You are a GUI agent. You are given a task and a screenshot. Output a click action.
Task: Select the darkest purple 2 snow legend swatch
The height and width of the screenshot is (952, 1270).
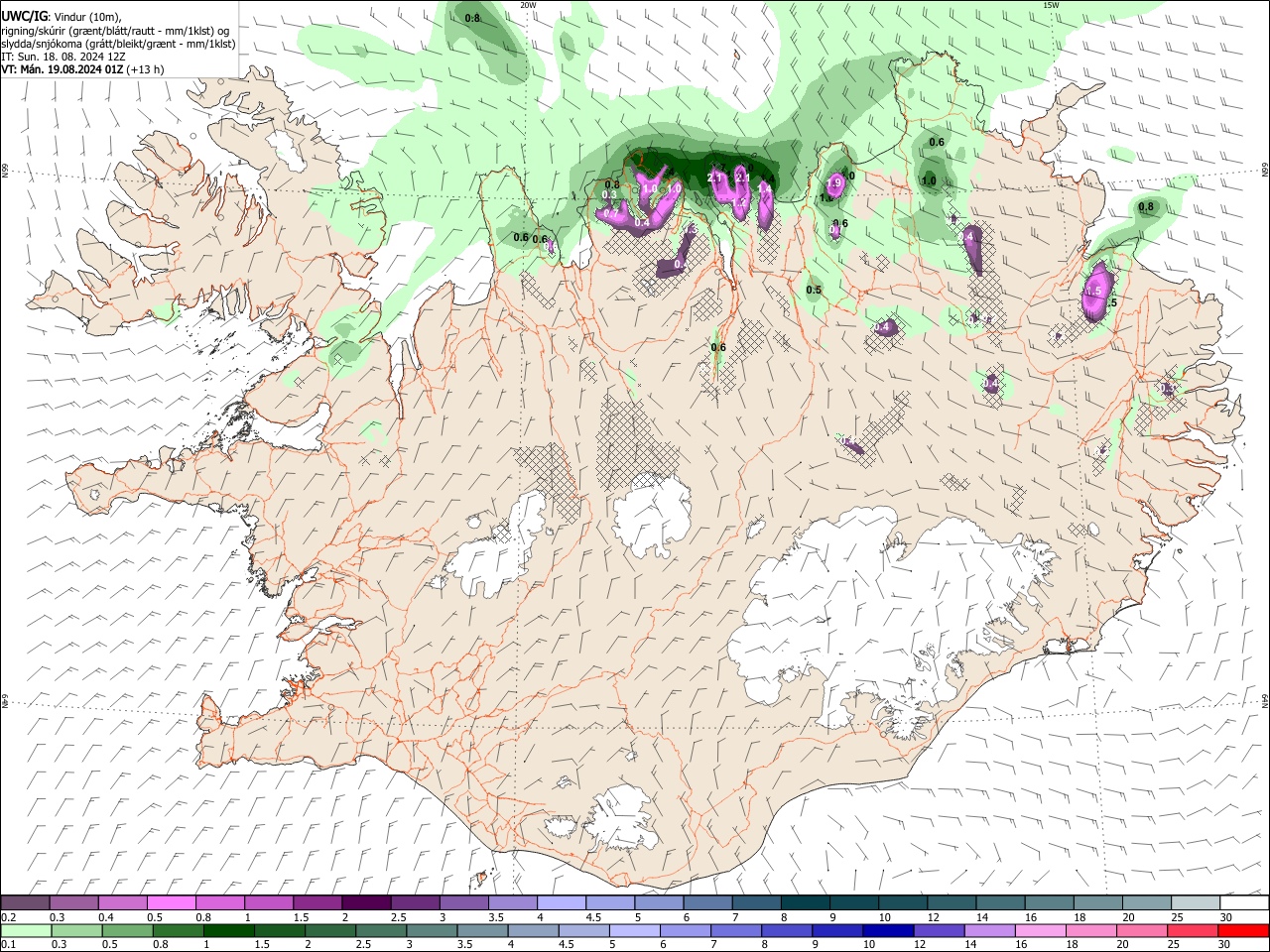point(366,903)
